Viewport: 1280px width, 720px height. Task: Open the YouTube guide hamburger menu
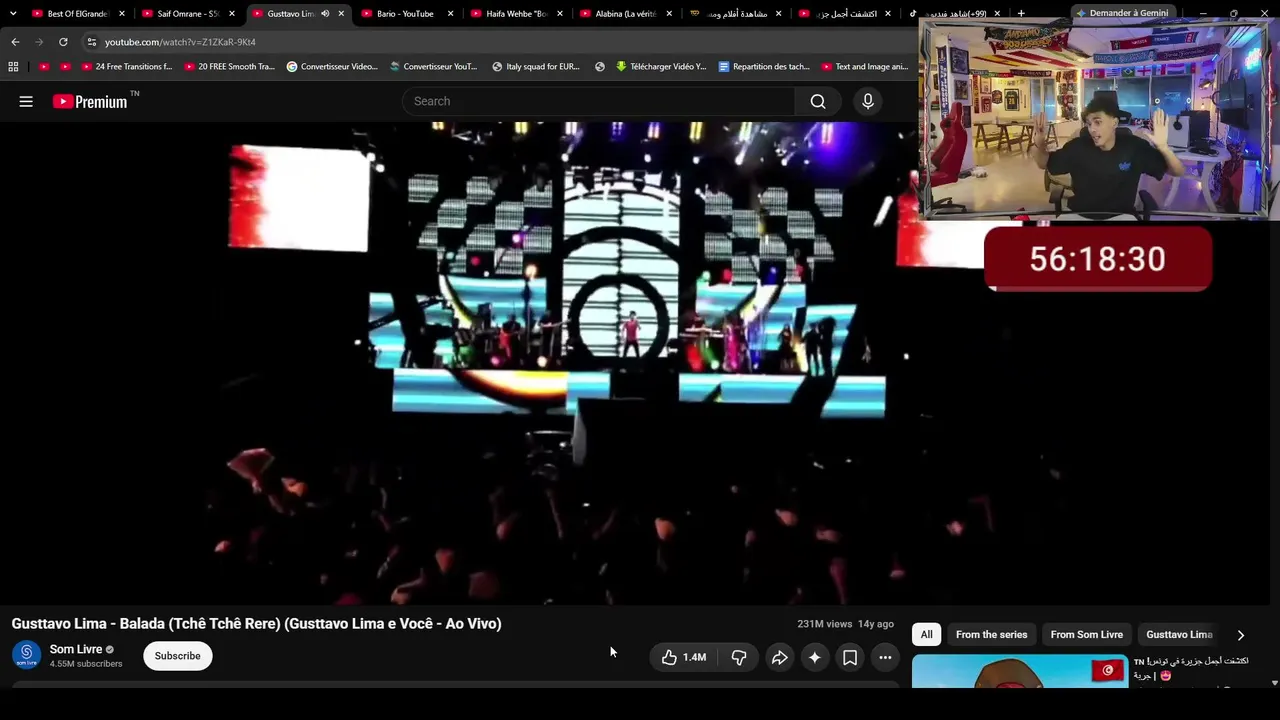[x=26, y=101]
